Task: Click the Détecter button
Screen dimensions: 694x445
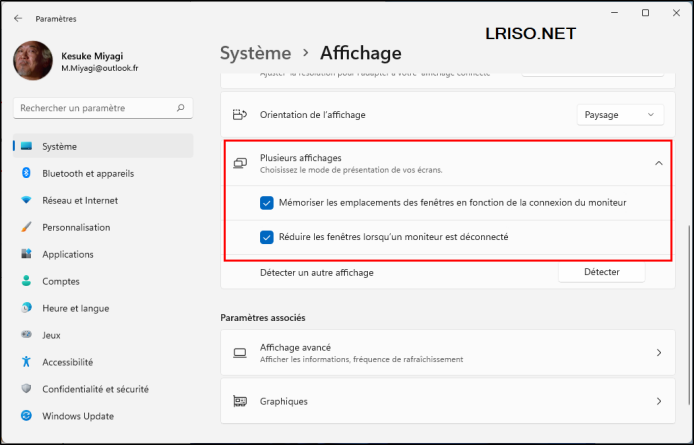Action: (x=601, y=272)
